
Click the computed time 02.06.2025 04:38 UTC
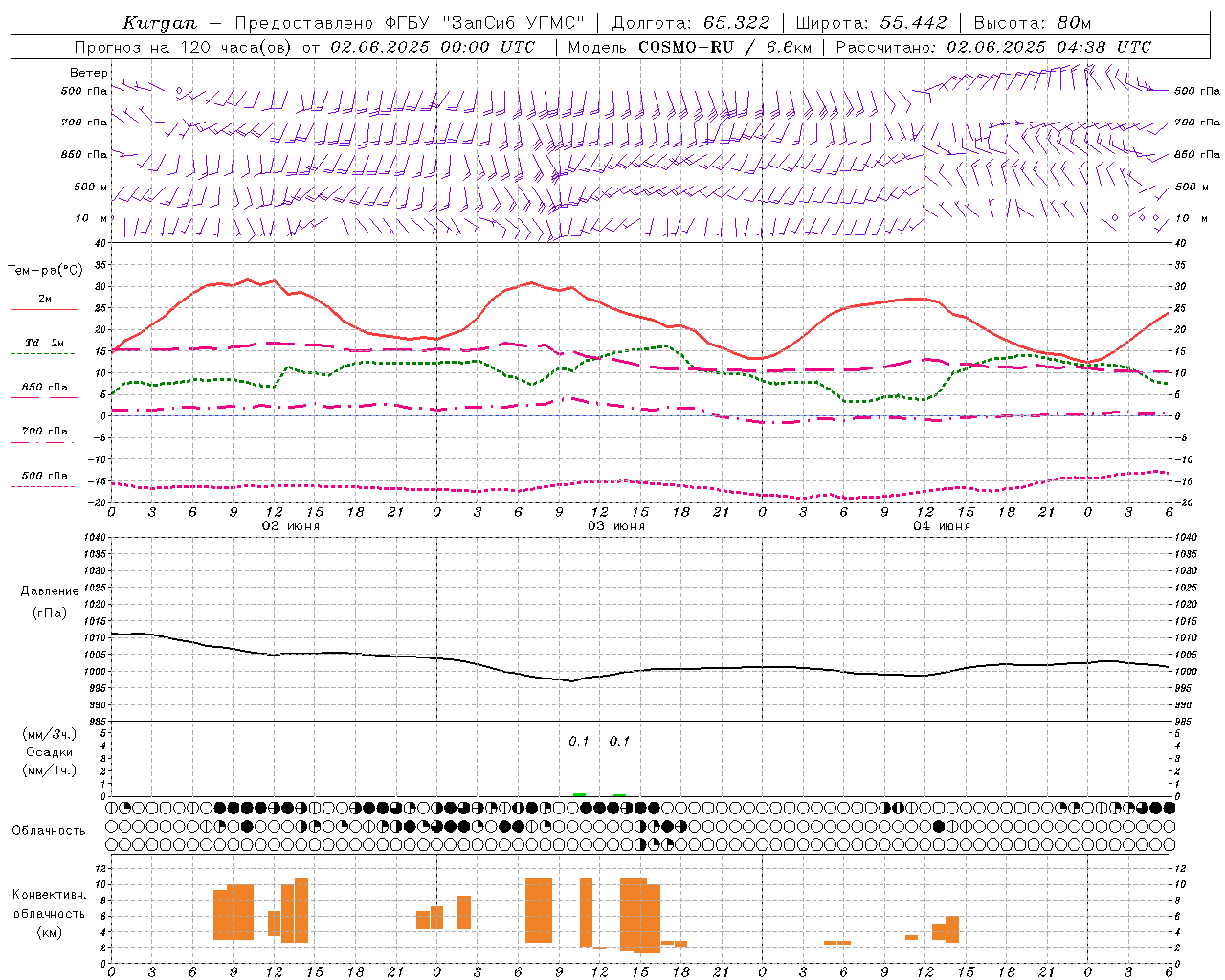(x=1049, y=47)
